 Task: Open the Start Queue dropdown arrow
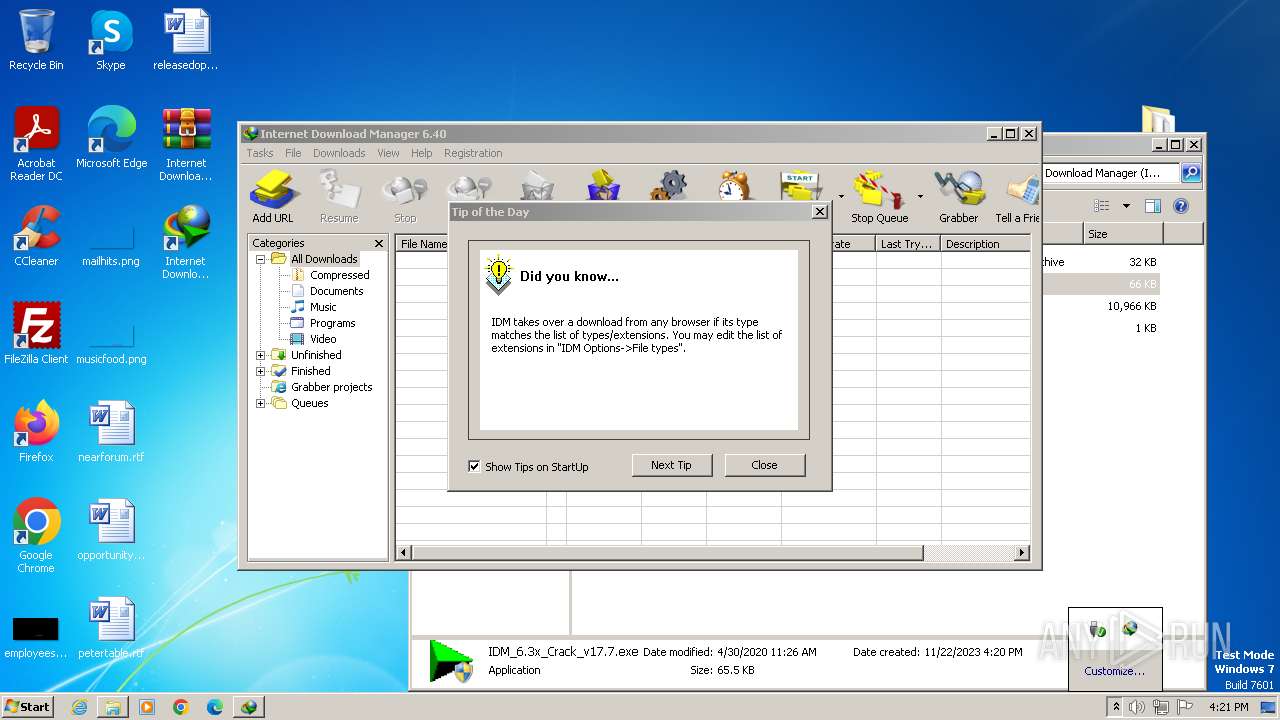[x=840, y=196]
